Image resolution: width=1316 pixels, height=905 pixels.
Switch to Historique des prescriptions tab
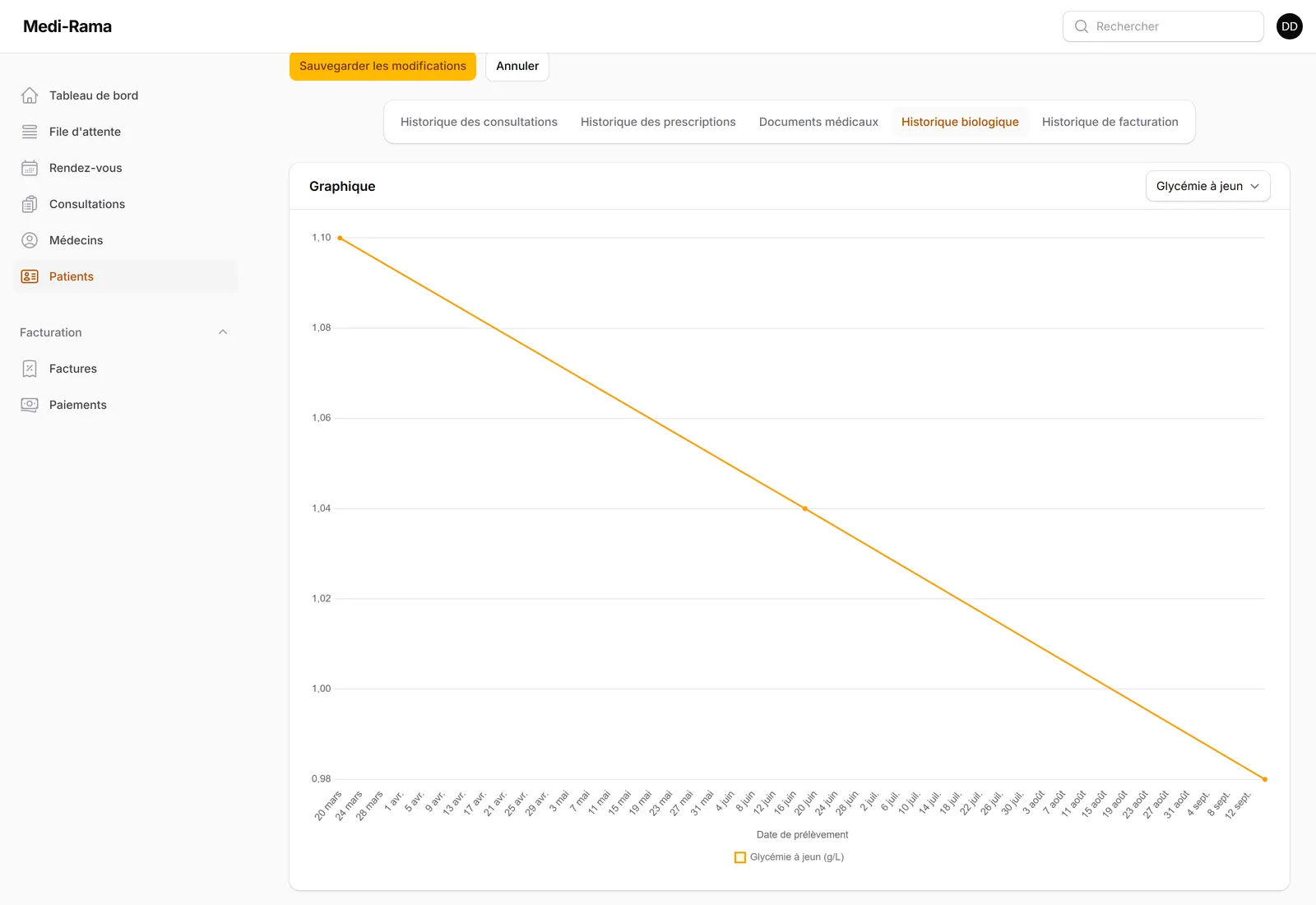pos(658,122)
